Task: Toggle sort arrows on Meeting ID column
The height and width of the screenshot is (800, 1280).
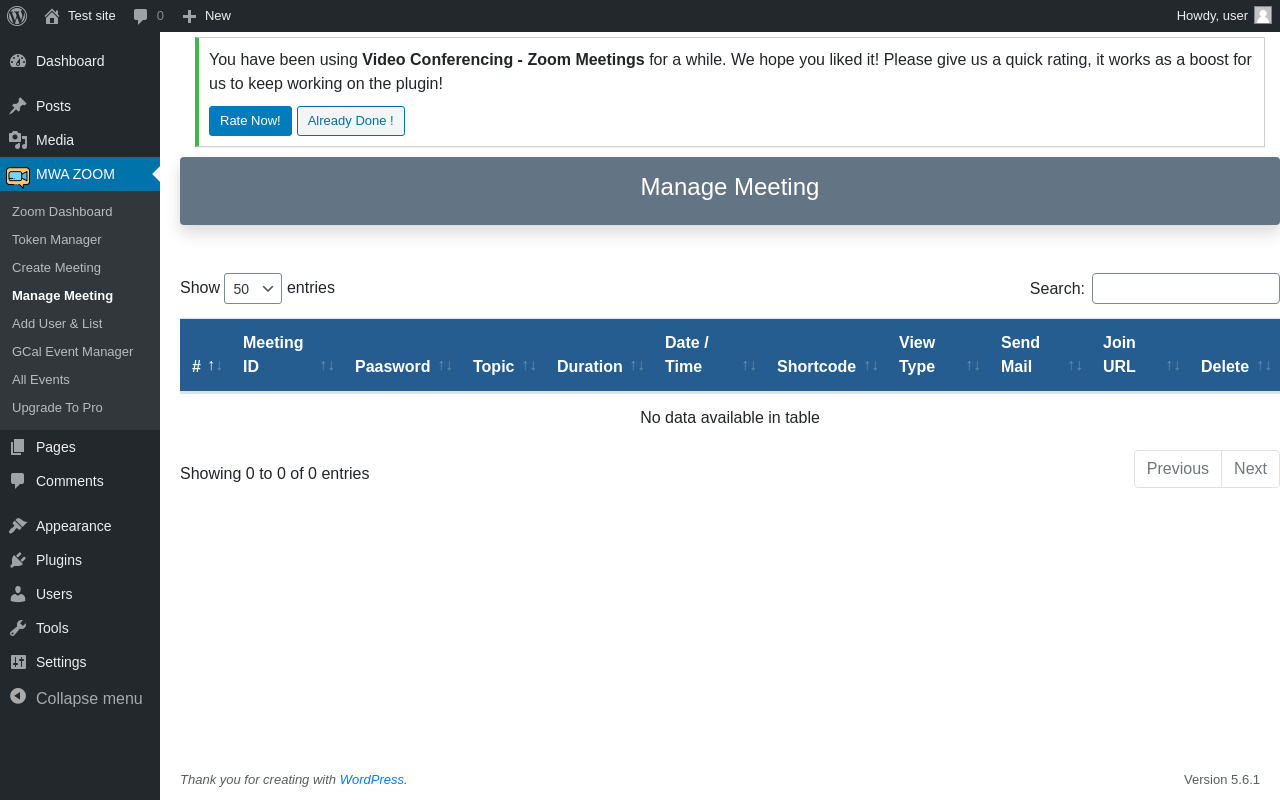Action: click(327, 365)
